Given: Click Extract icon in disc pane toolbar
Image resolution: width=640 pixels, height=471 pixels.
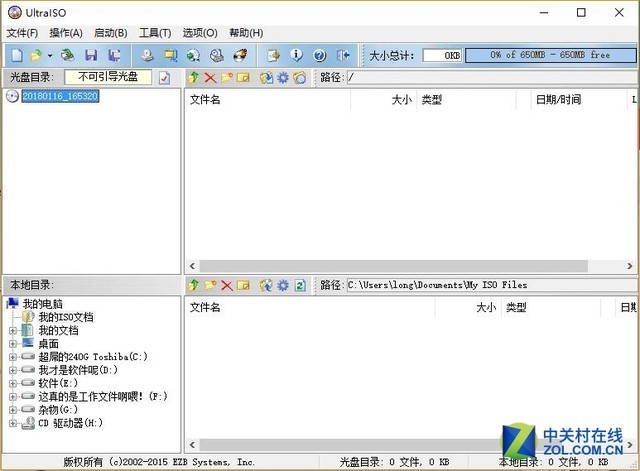Looking at the screenshot, I should [266, 78].
